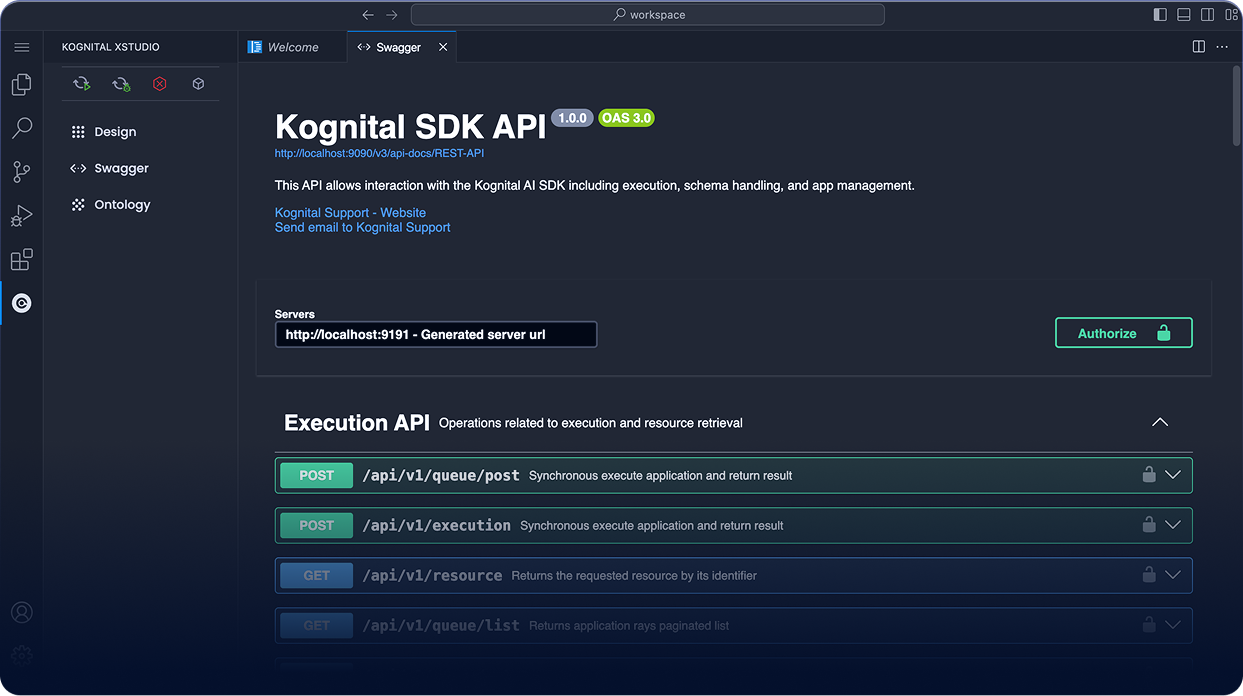Open the hamburger menu at top left
The width and height of the screenshot is (1243, 696).
[21, 46]
